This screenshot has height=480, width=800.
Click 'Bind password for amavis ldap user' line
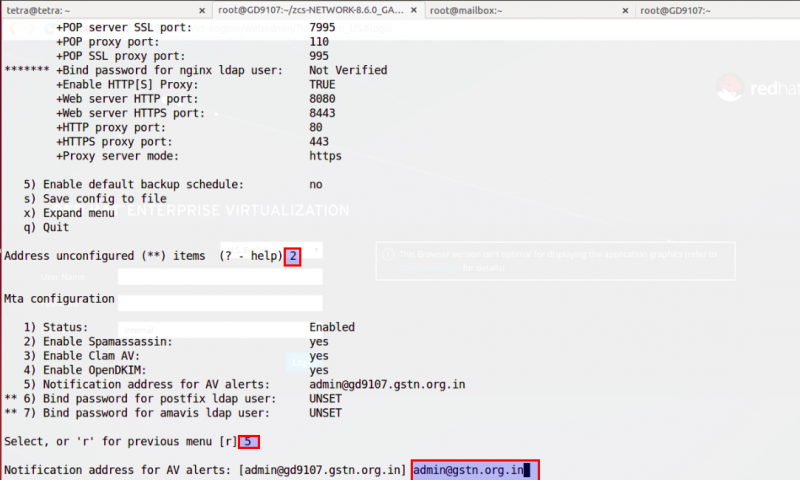(x=137, y=413)
